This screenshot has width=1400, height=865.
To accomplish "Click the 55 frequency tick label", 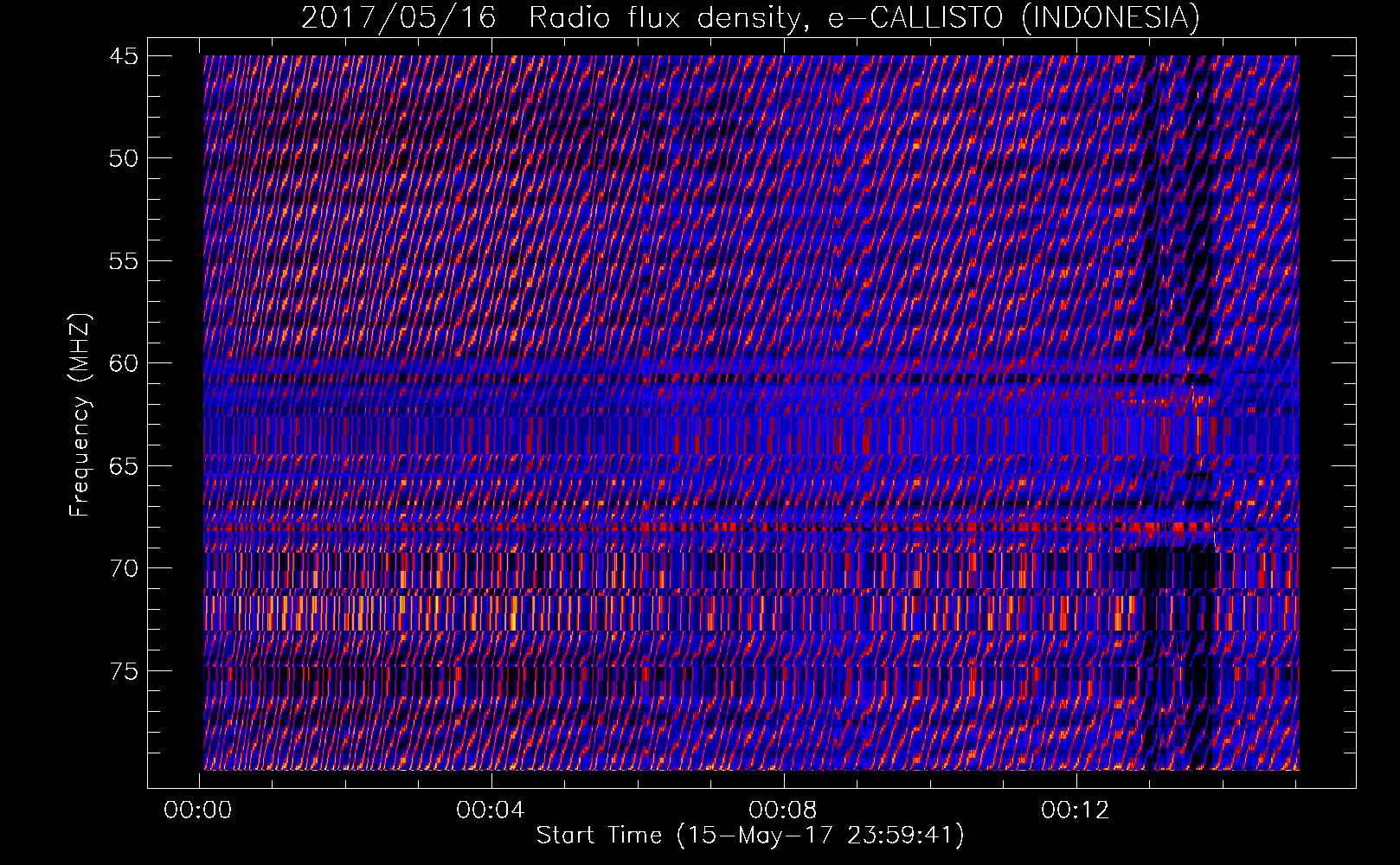I will [124, 261].
